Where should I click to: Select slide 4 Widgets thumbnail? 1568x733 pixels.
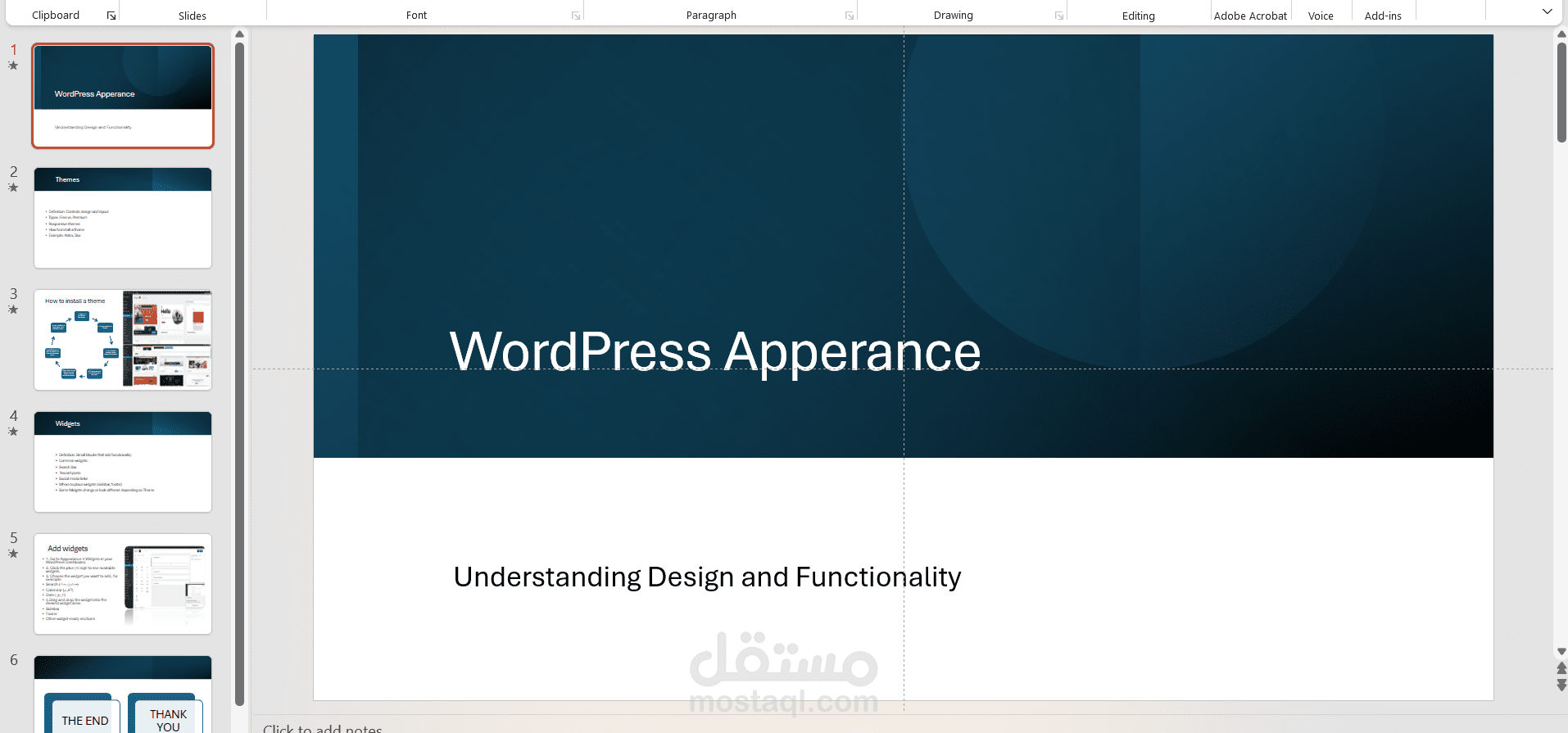point(123,462)
